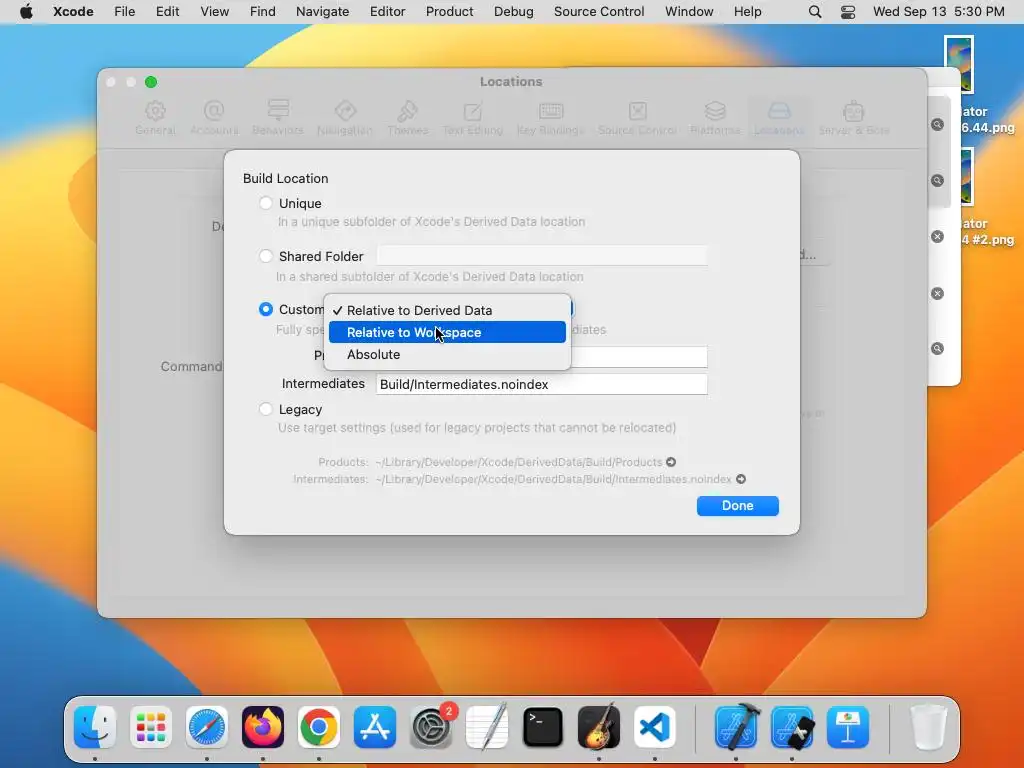Open the Xcode menu
This screenshot has width=1024, height=768.
(73, 12)
